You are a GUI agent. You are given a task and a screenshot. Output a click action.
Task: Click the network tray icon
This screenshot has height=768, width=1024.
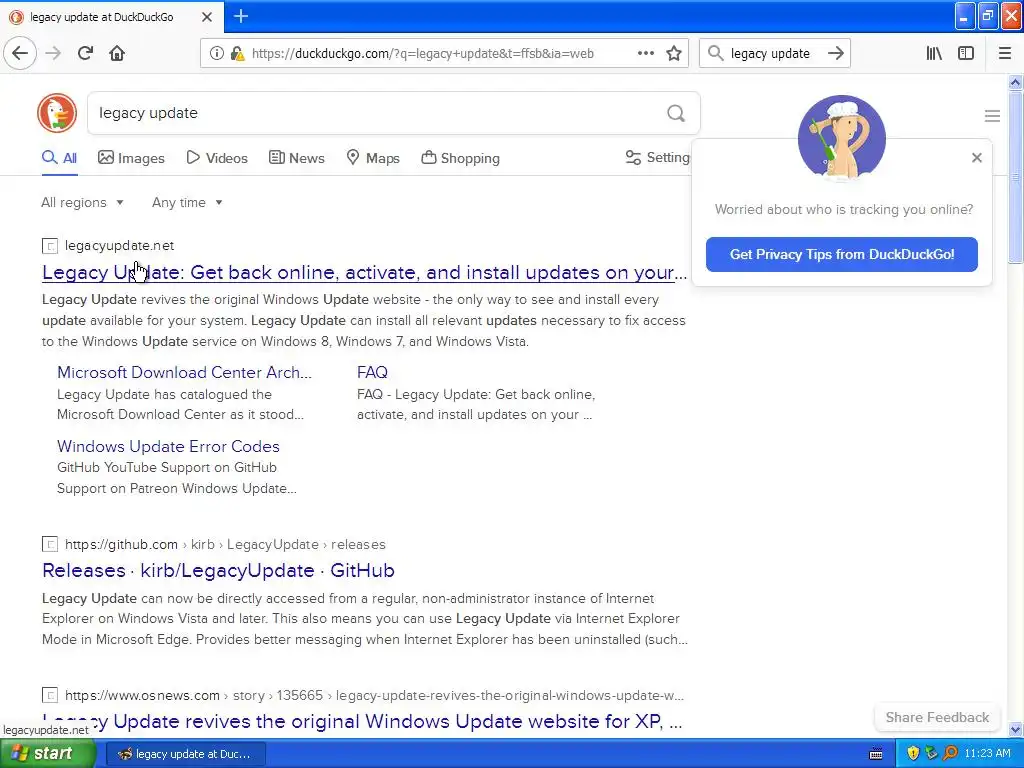[x=931, y=754]
